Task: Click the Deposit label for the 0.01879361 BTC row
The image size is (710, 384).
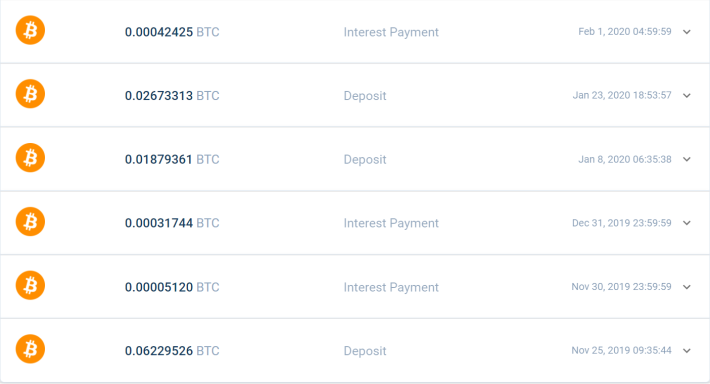Action: point(365,159)
